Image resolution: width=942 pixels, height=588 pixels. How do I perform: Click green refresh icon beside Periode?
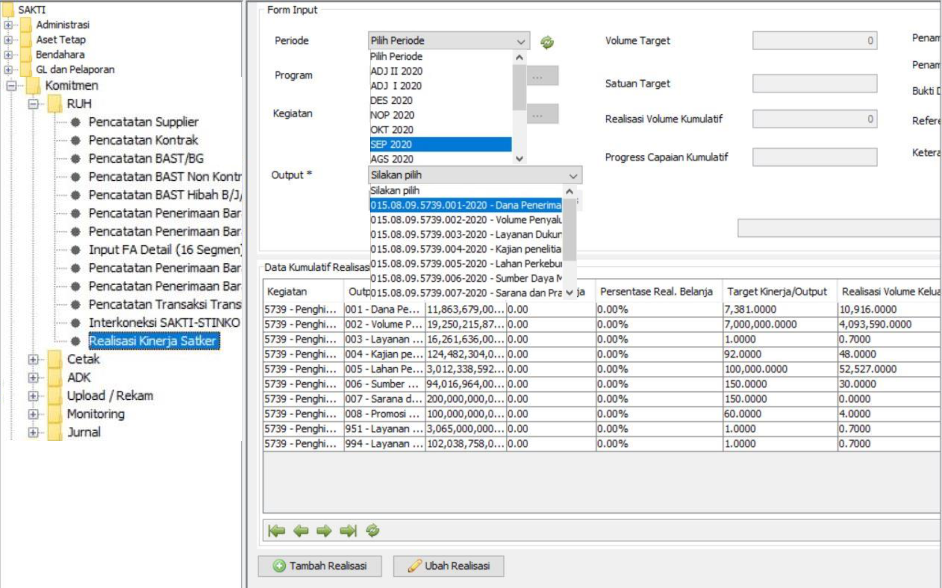(547, 42)
